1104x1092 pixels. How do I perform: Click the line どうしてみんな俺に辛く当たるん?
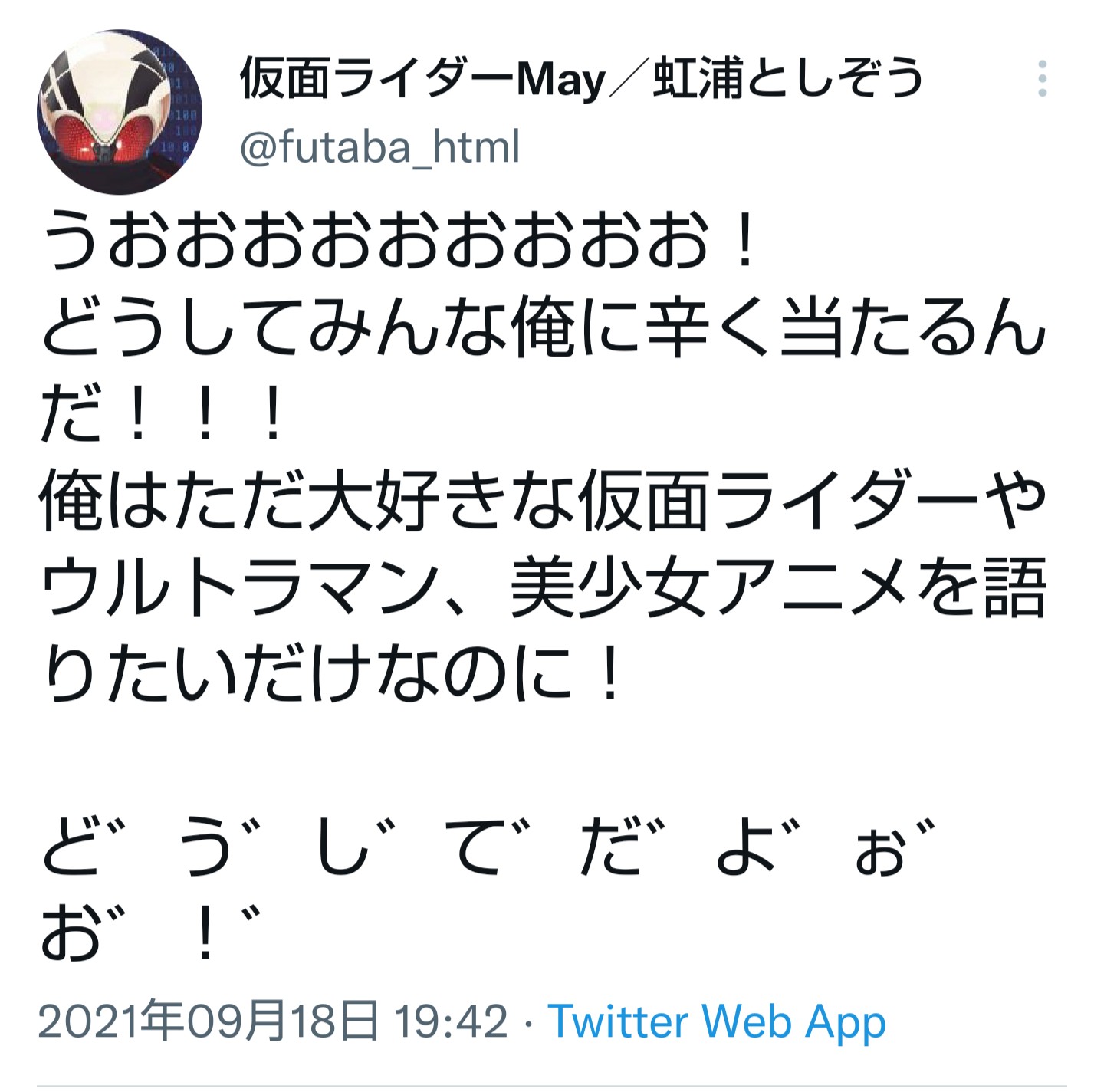point(544,331)
